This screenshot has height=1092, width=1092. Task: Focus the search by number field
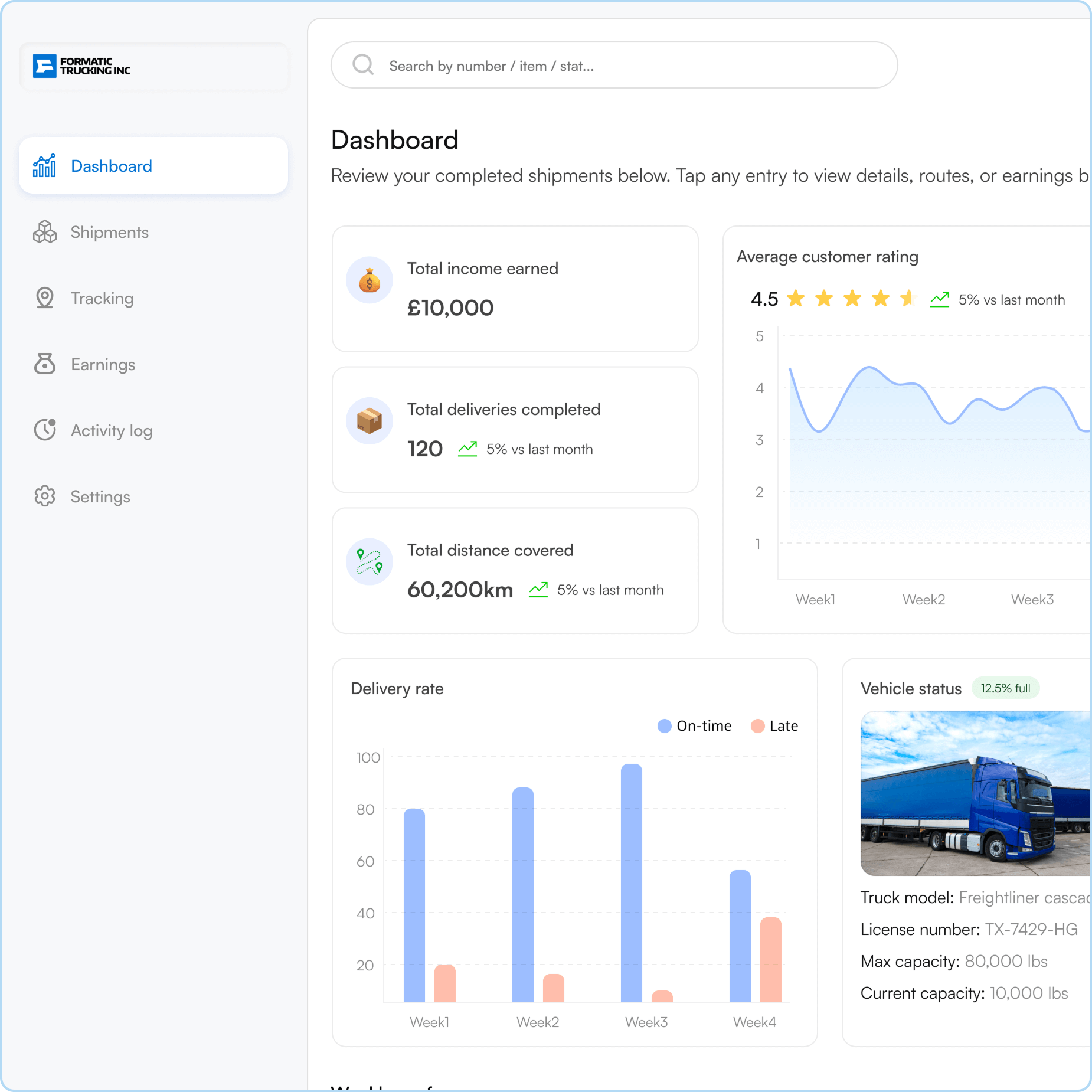626,66
